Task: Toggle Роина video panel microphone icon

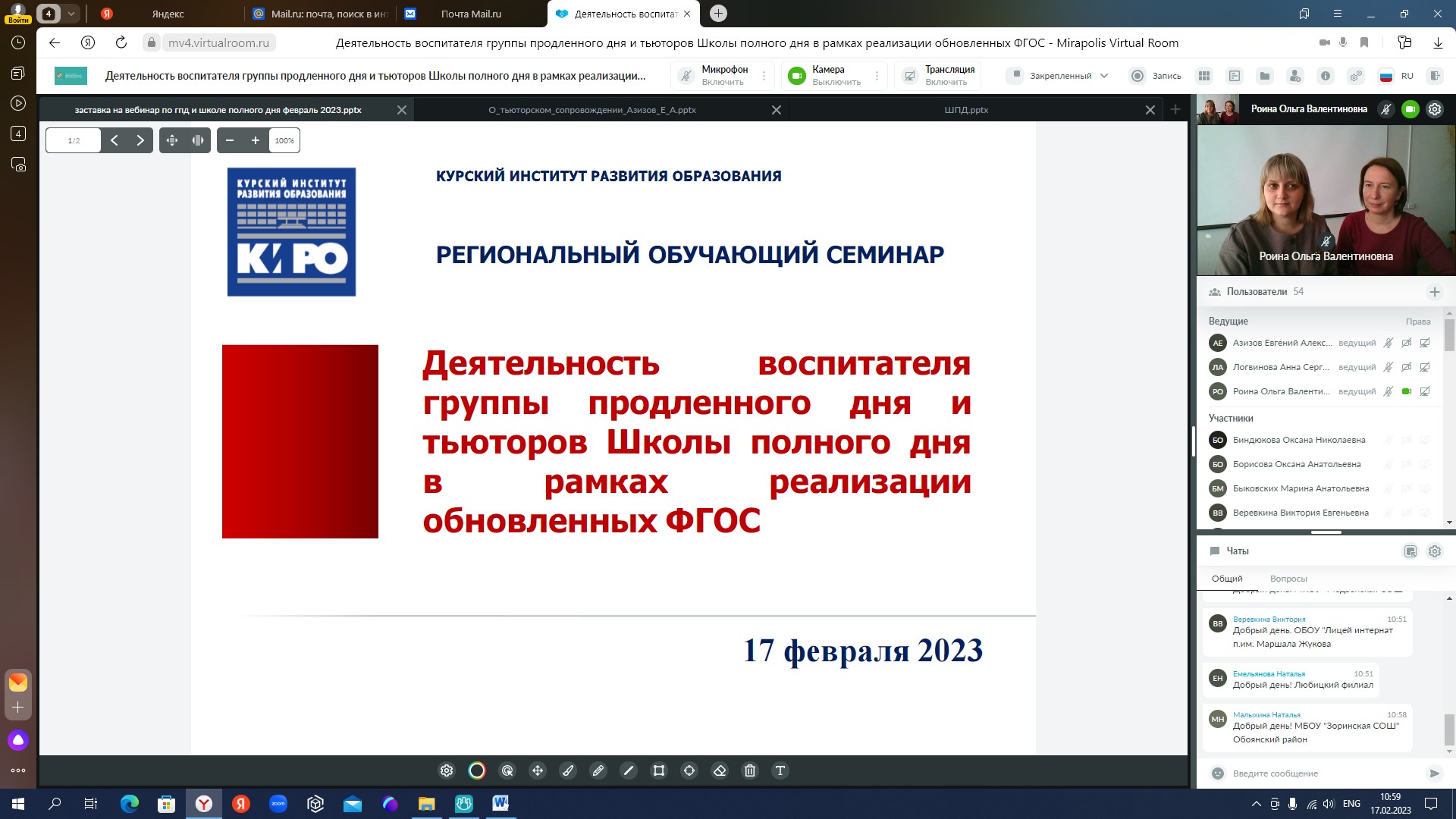Action: (x=1386, y=109)
